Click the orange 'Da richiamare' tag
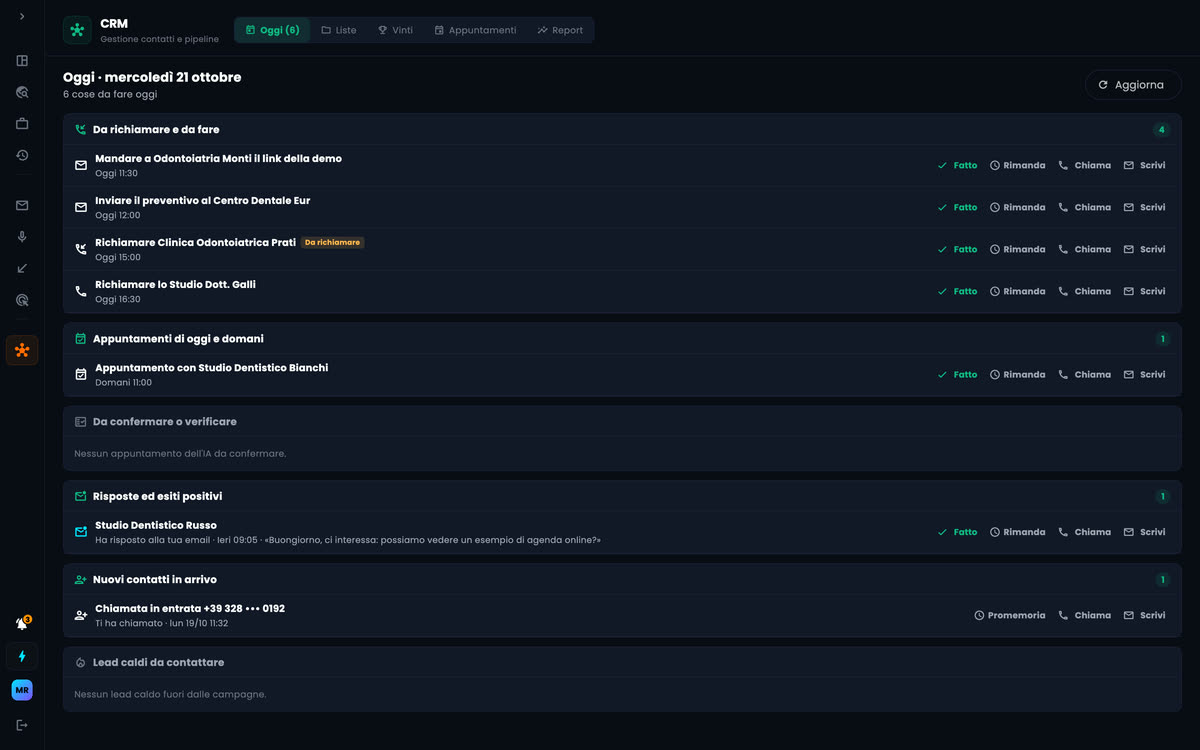Image resolution: width=1200 pixels, height=750 pixels. [x=333, y=243]
